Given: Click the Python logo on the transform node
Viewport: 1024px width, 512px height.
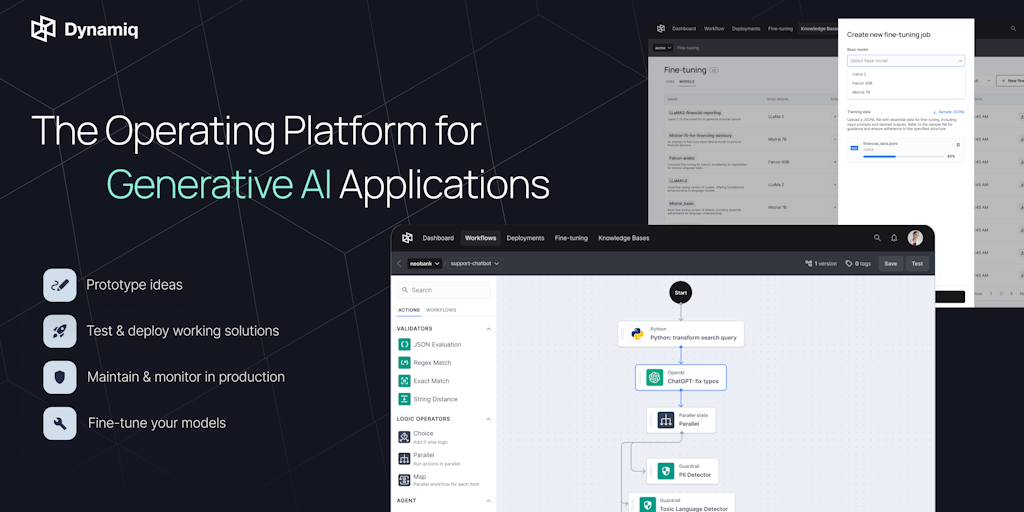Looking at the screenshot, I should click(637, 334).
